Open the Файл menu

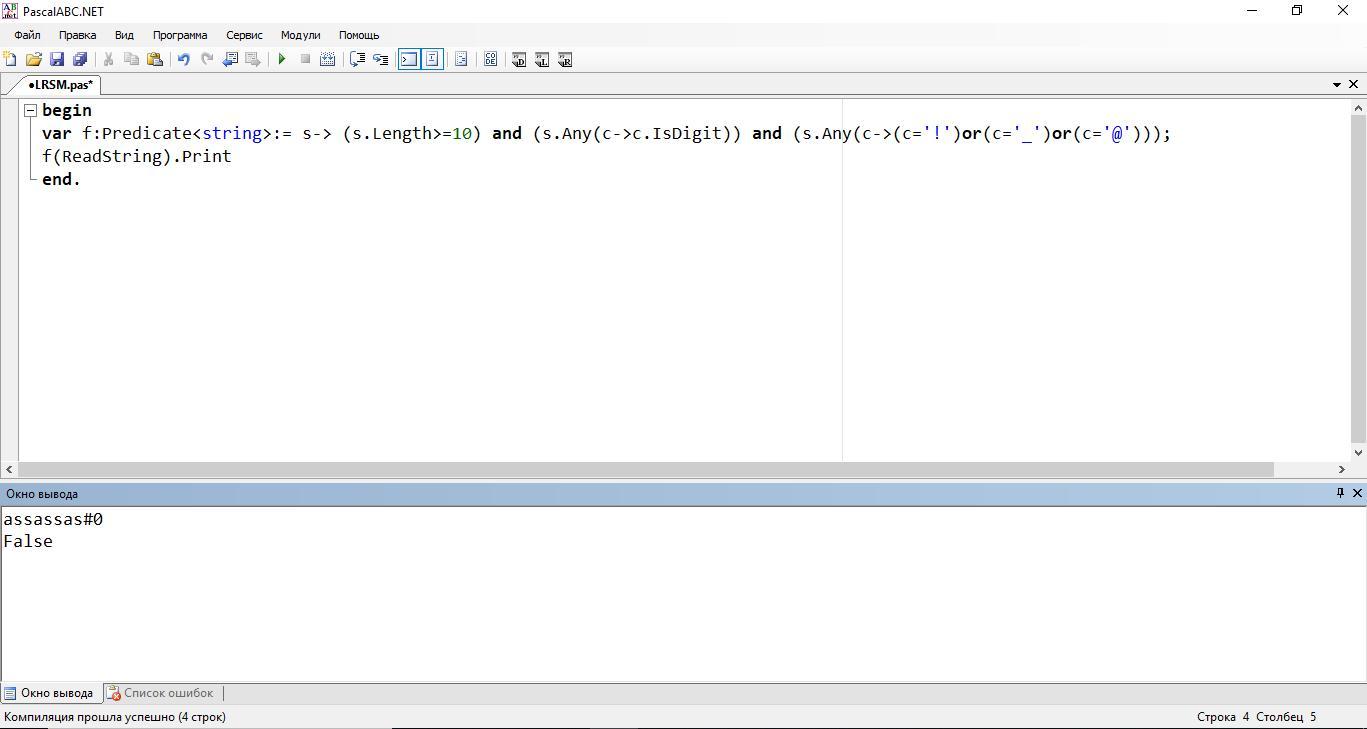[x=28, y=35]
